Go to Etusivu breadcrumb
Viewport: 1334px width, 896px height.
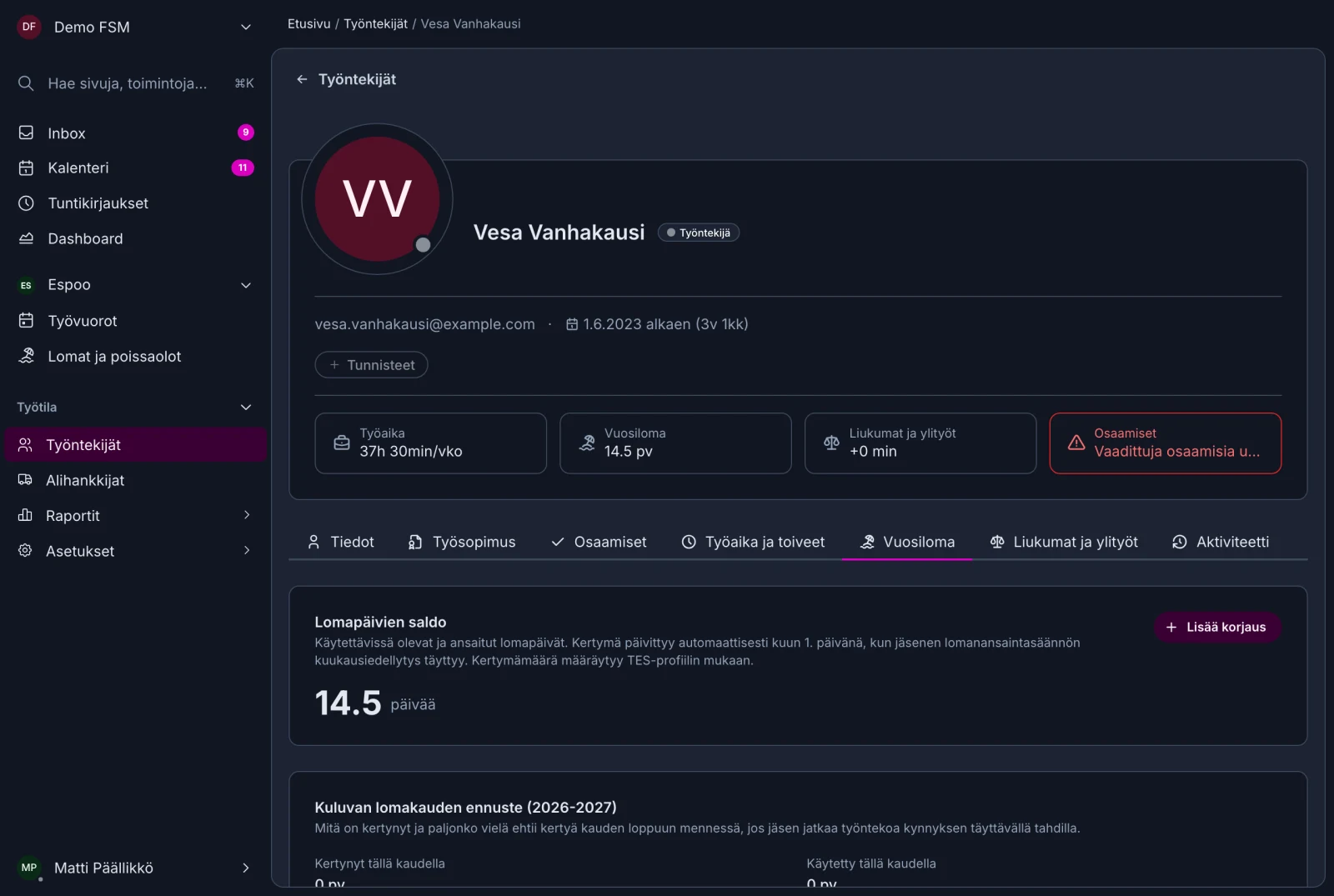point(308,24)
